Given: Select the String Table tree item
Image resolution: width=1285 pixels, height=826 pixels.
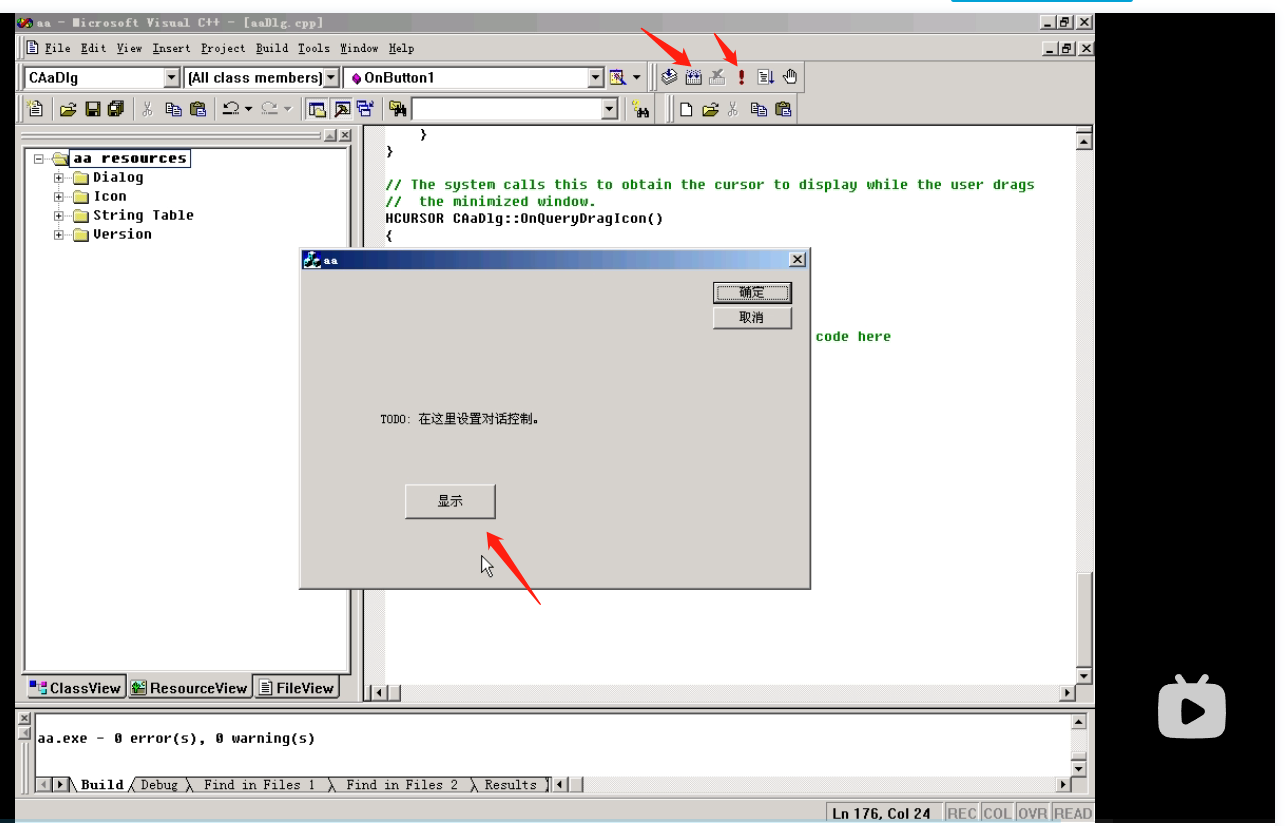Looking at the screenshot, I should click(143, 216).
